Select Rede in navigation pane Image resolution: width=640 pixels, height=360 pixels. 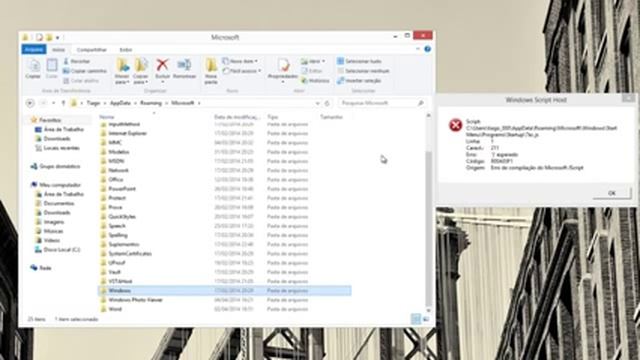pyautogui.click(x=45, y=268)
